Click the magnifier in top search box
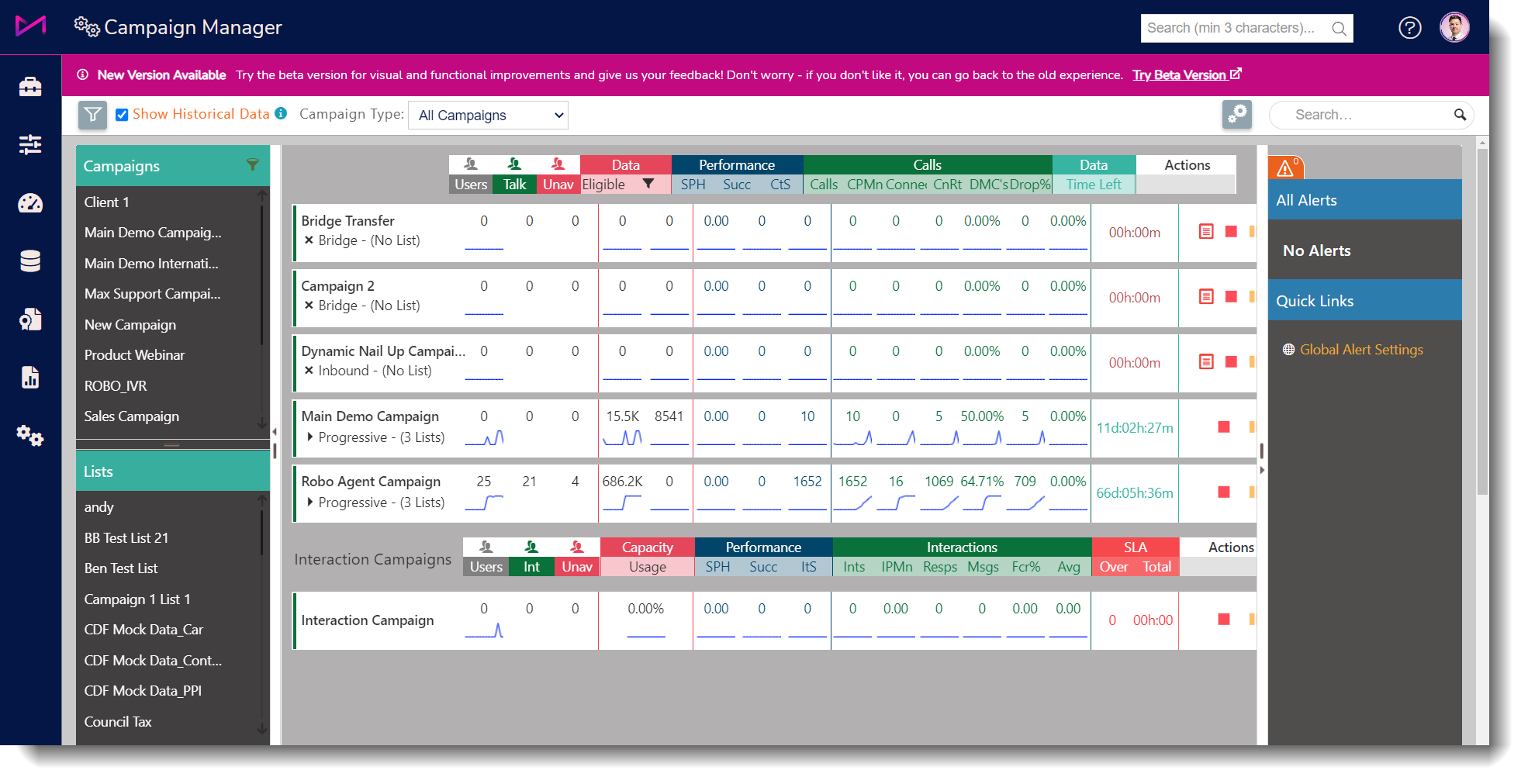This screenshot has height=784, width=1528. click(1339, 29)
